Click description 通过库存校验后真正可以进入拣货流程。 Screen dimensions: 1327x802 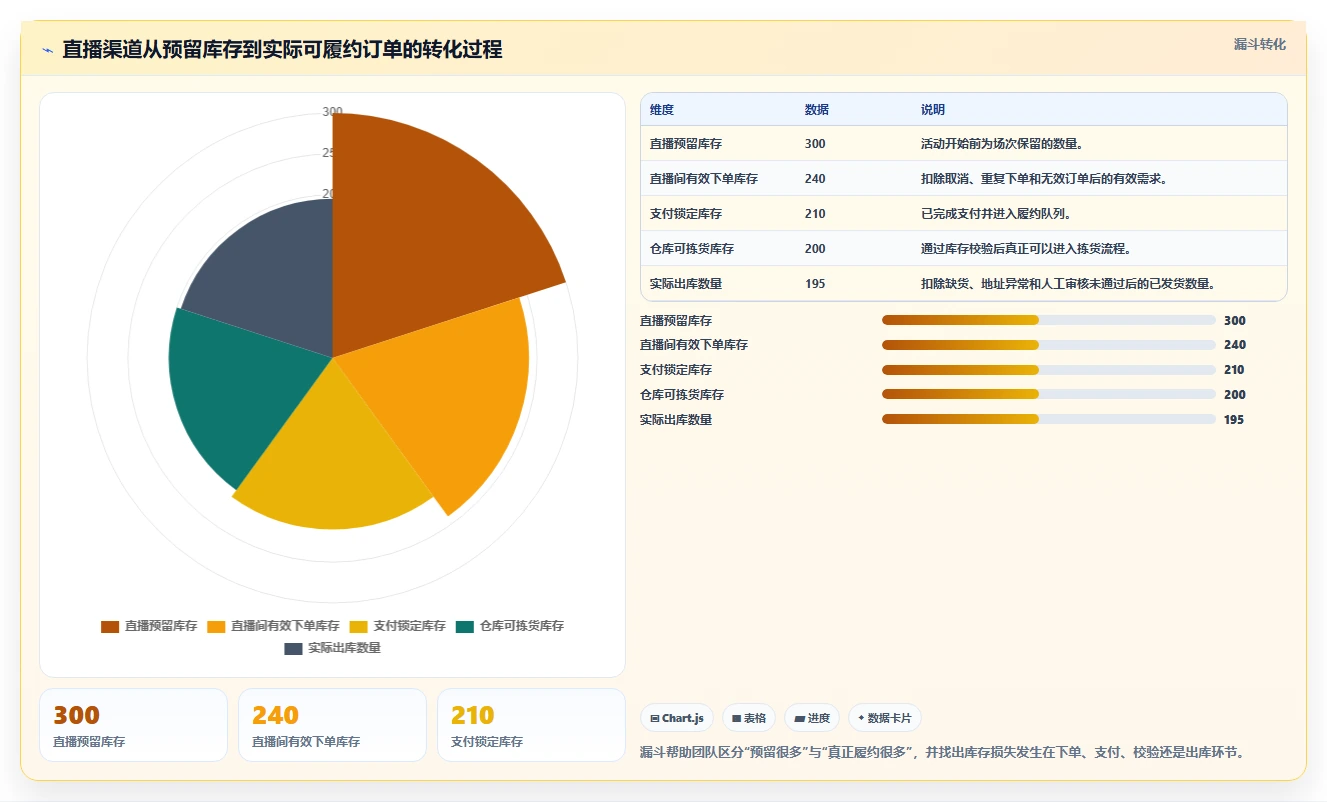pos(1026,249)
